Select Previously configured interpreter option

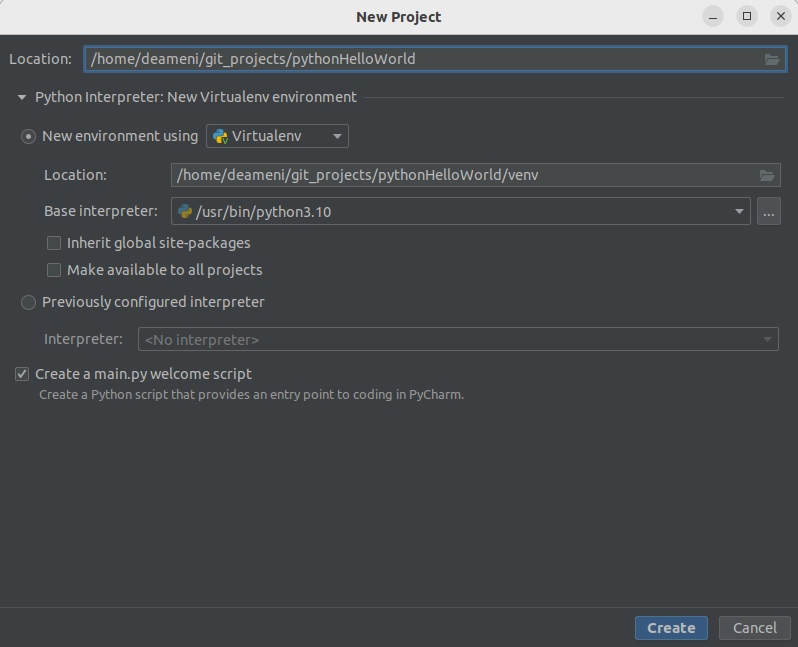click(28, 302)
